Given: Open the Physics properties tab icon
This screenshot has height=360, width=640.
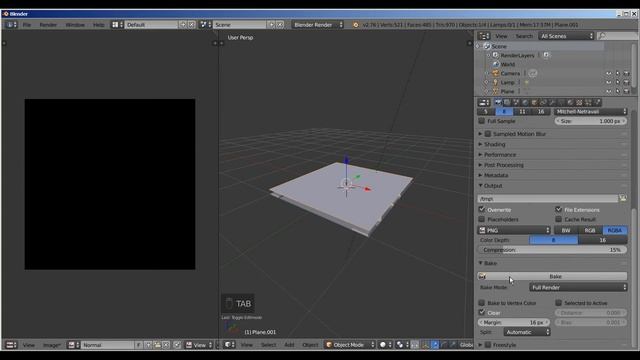Looking at the screenshot, I should click(x=598, y=102).
